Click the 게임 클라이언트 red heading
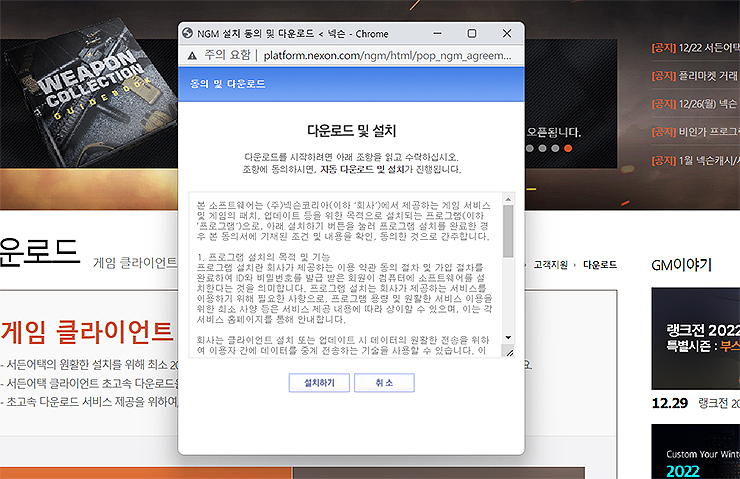 point(87,332)
